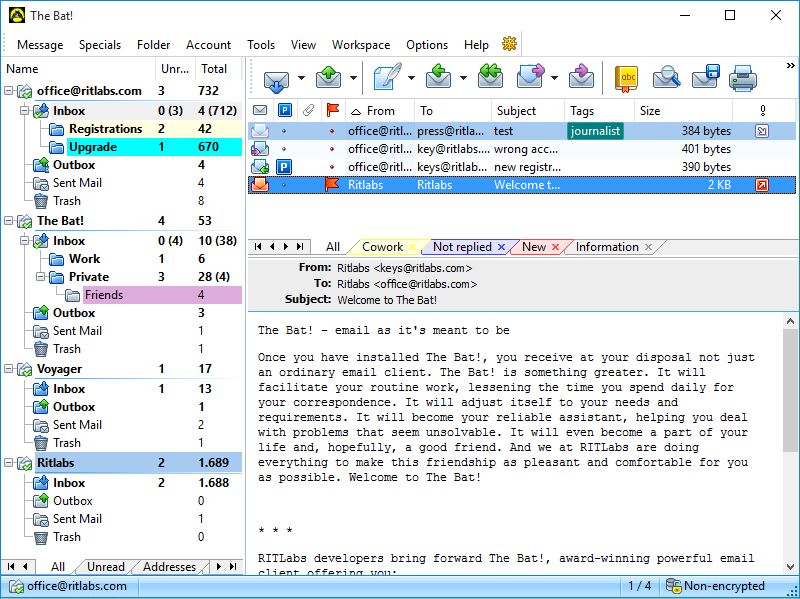
Task: Click the yellow gear icon in menu bar
Action: (509, 44)
